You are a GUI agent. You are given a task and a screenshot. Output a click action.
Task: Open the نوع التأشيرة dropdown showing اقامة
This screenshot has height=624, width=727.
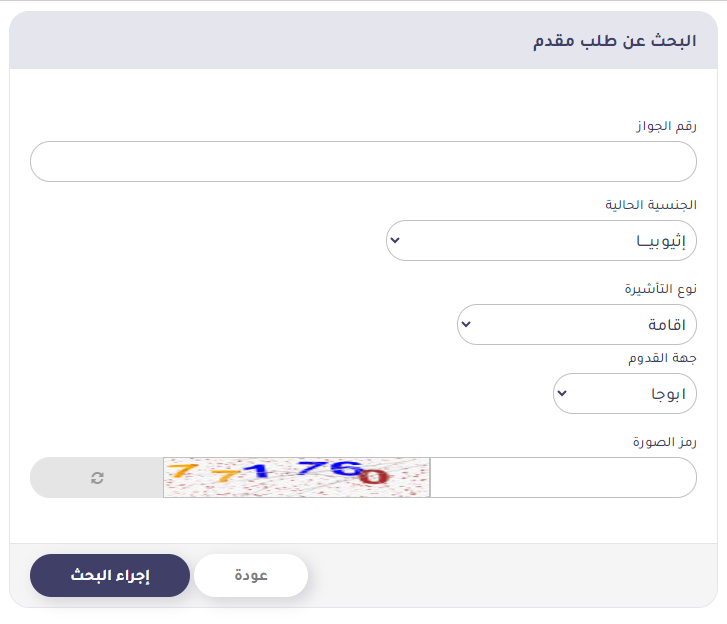(576, 325)
